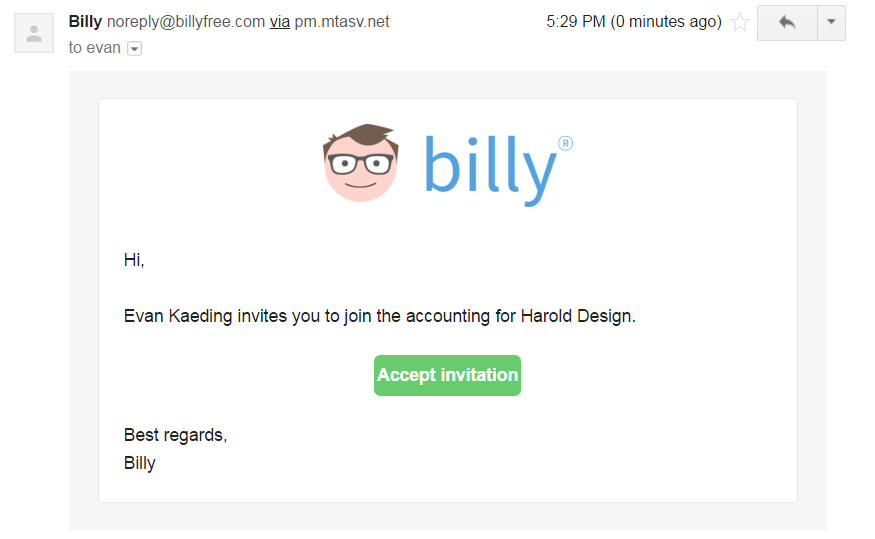Click the Accept invitation button

click(x=447, y=375)
